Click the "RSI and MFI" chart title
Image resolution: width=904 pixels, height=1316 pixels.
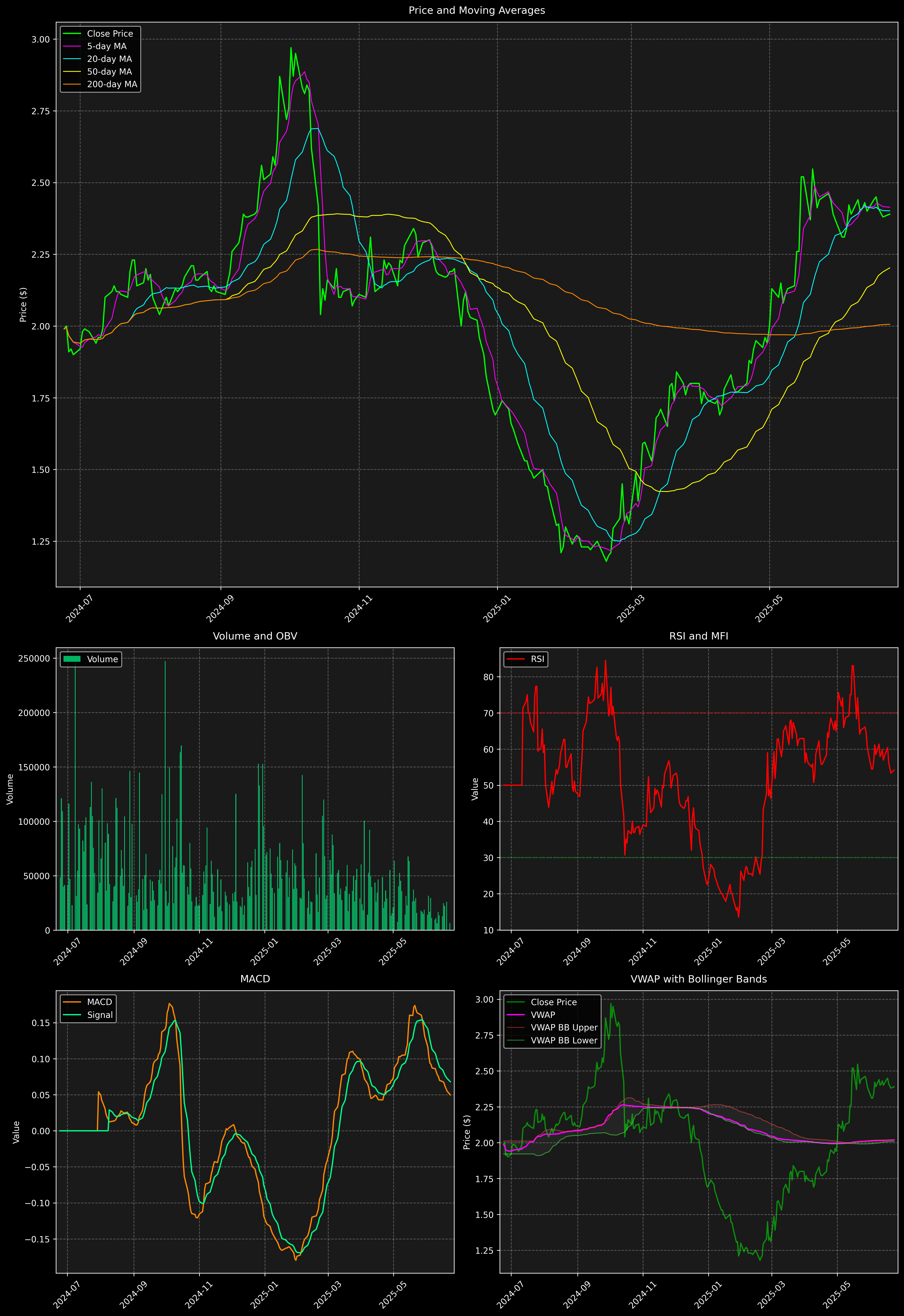pyautogui.click(x=698, y=636)
